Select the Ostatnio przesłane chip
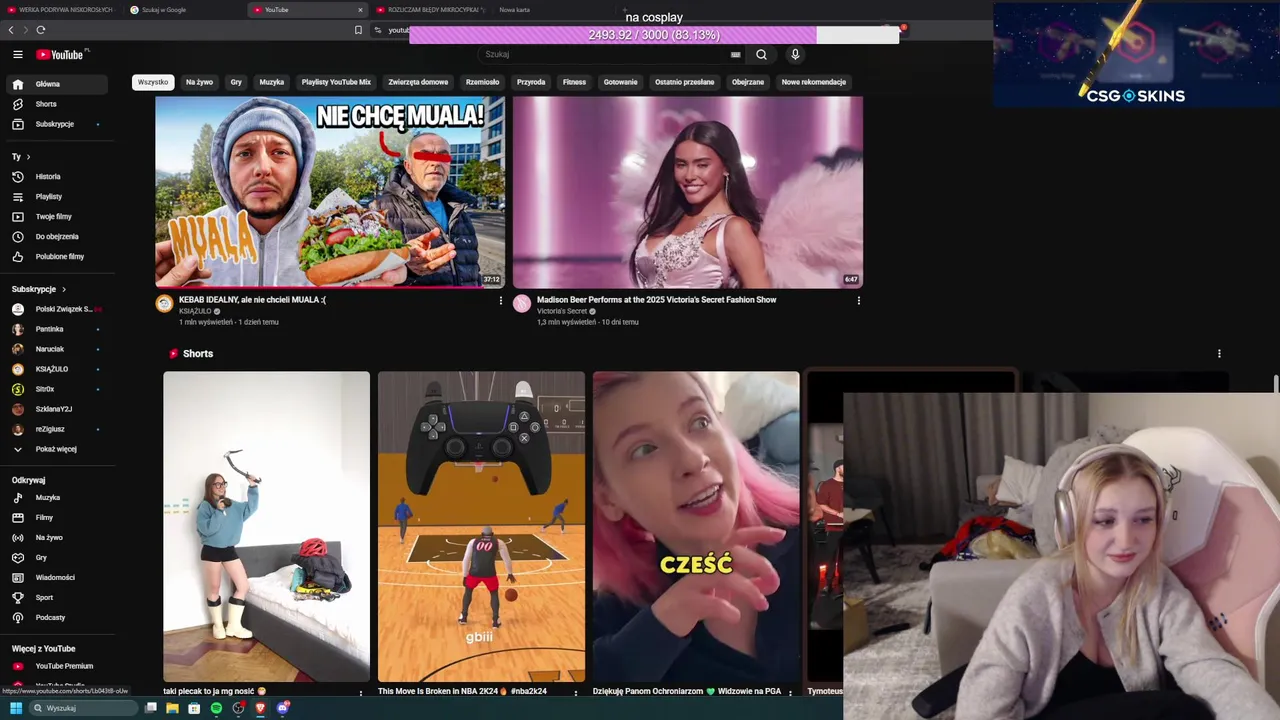Screen dimensions: 1280x720 [x=684, y=82]
